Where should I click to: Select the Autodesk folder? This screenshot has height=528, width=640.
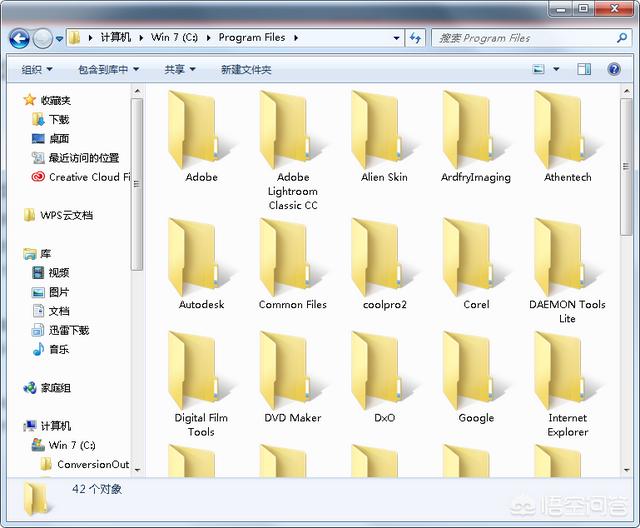point(201,265)
